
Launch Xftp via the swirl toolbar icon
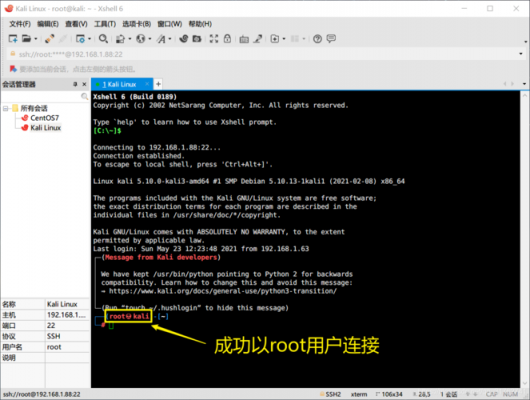pyautogui.click(x=184, y=39)
